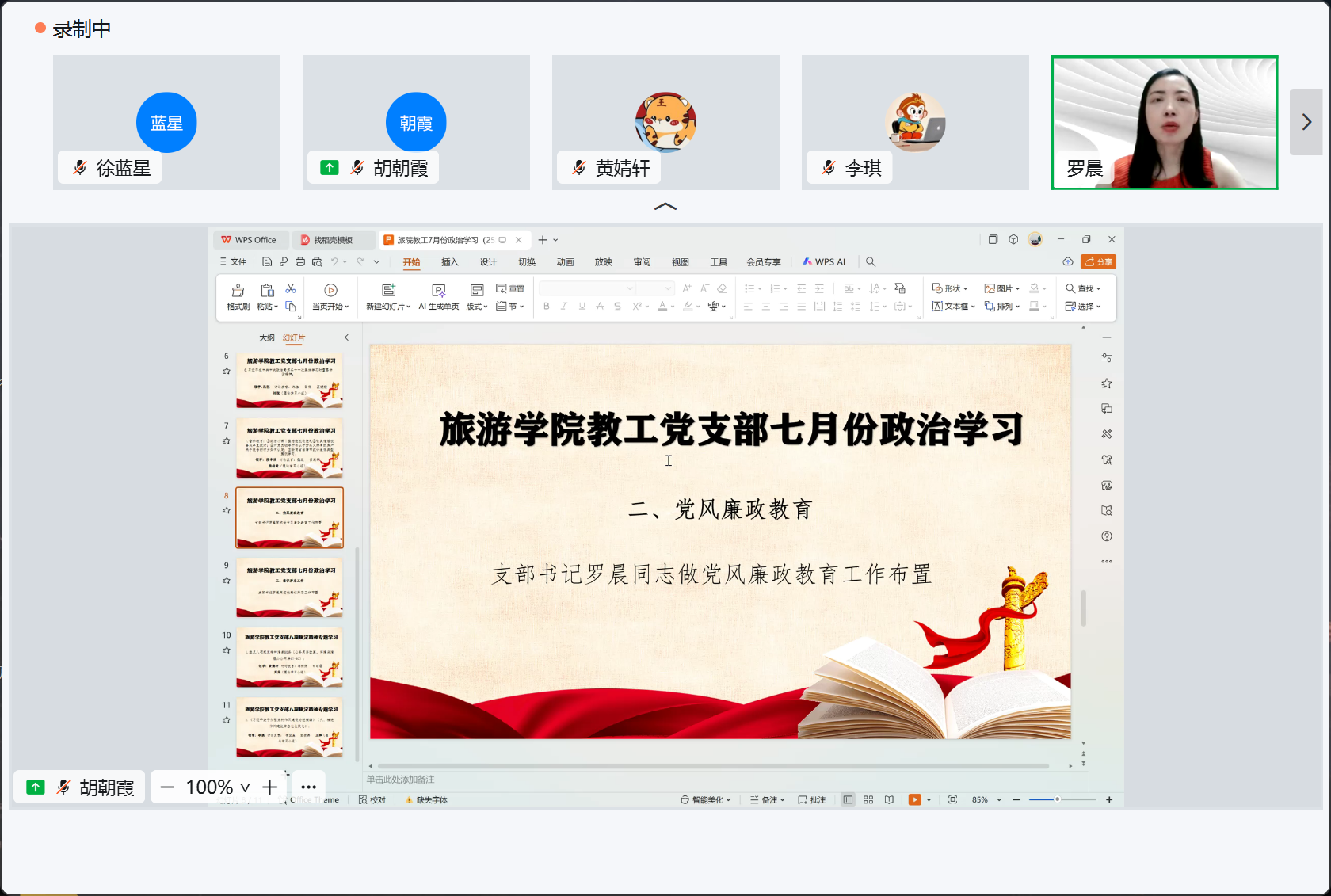Open the 插入 ribbon tab
The width and height of the screenshot is (1331, 896).
[x=450, y=262]
